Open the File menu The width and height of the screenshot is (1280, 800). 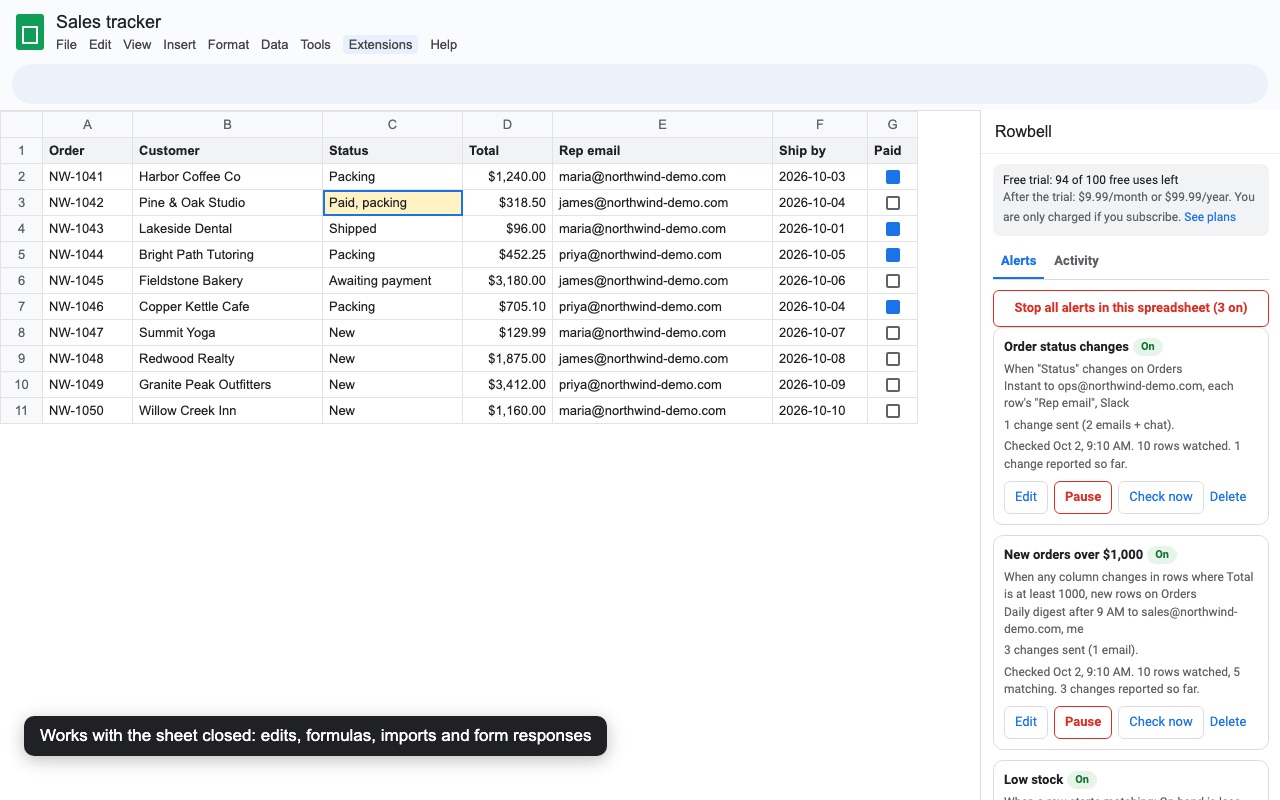pos(66,45)
